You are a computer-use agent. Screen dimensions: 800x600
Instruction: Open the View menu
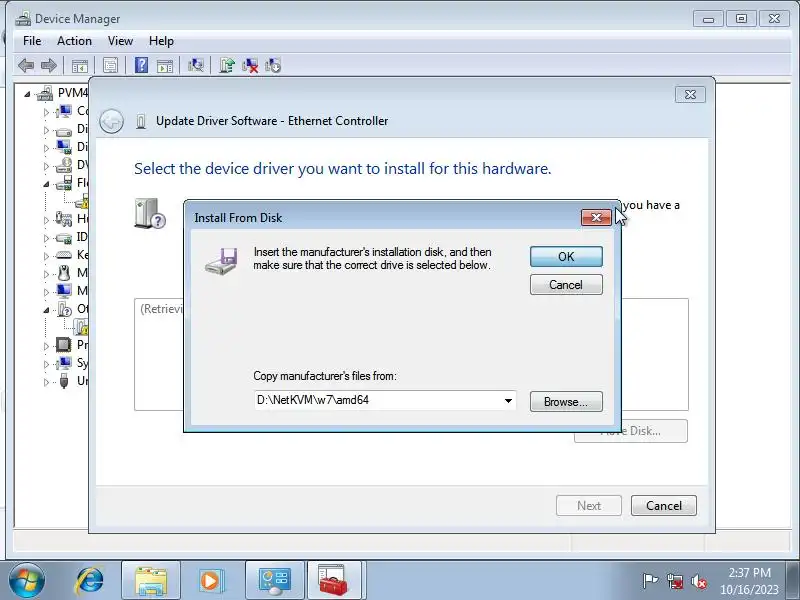120,41
